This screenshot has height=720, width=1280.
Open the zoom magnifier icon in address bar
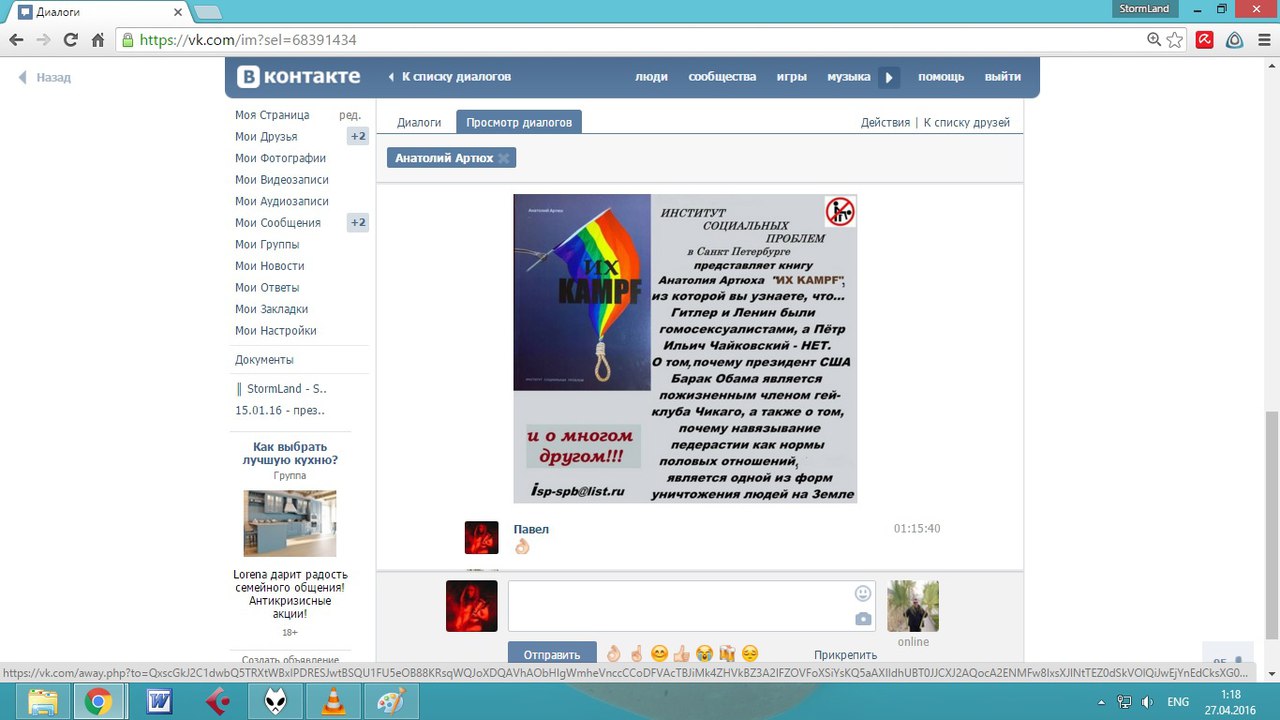coord(1154,40)
